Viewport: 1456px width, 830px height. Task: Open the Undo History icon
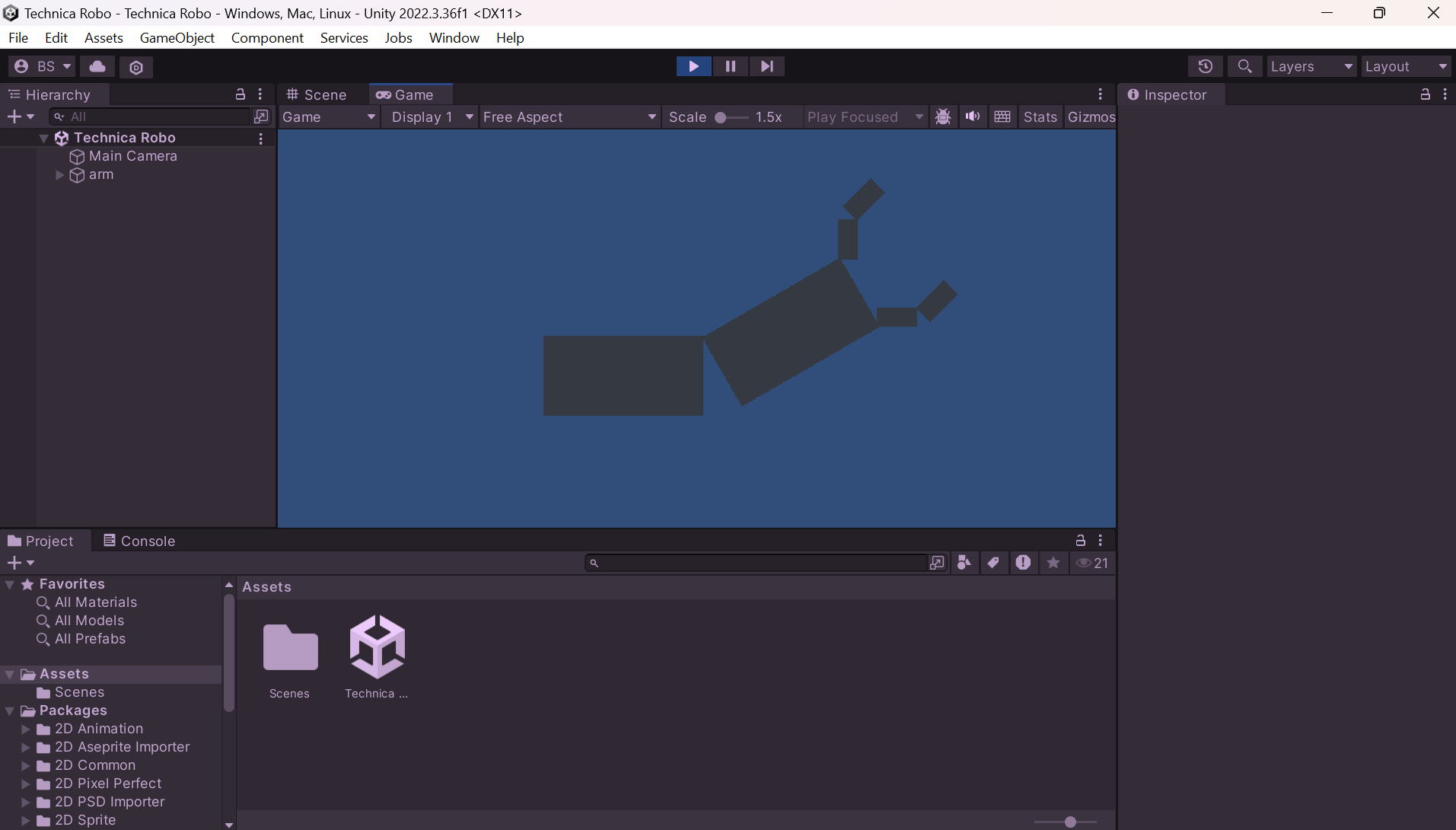coord(1205,66)
